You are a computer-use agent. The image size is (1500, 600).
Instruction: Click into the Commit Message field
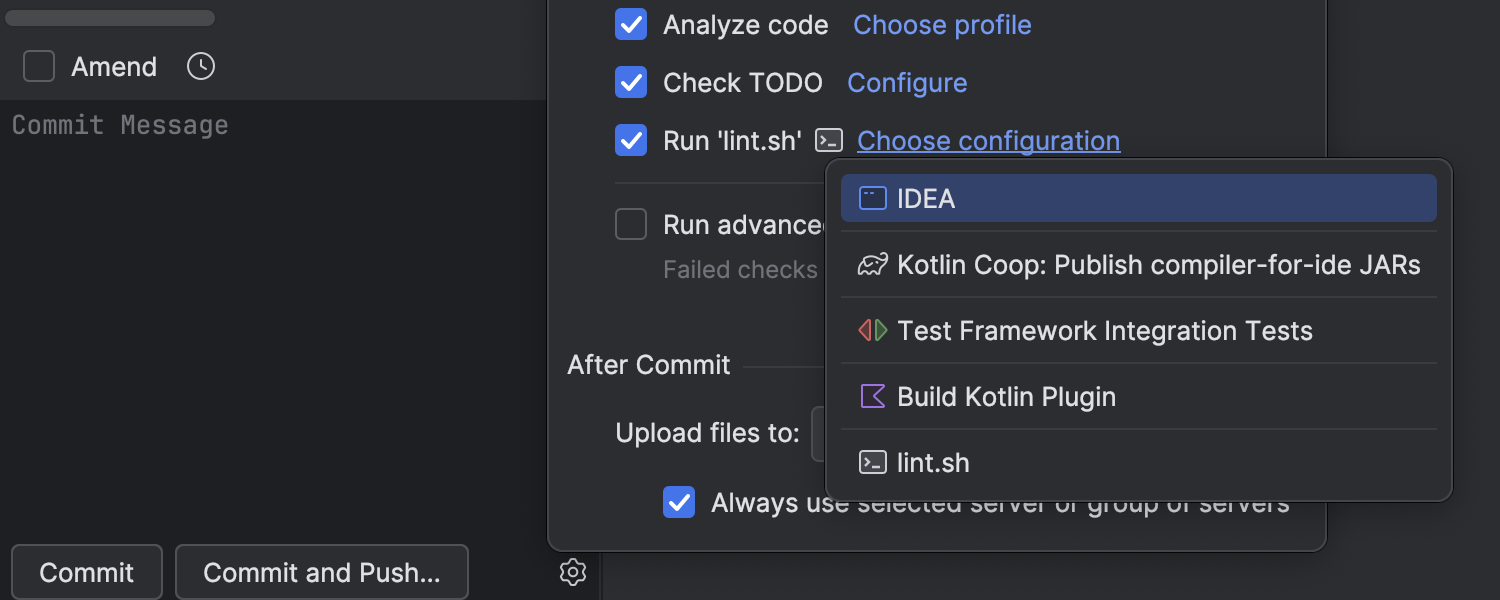[x=270, y=300]
